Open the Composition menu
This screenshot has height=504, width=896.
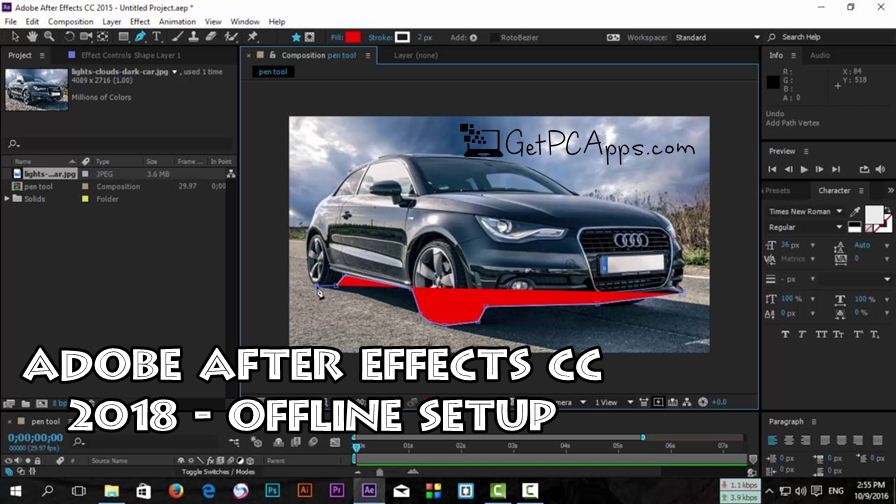[x=70, y=22]
